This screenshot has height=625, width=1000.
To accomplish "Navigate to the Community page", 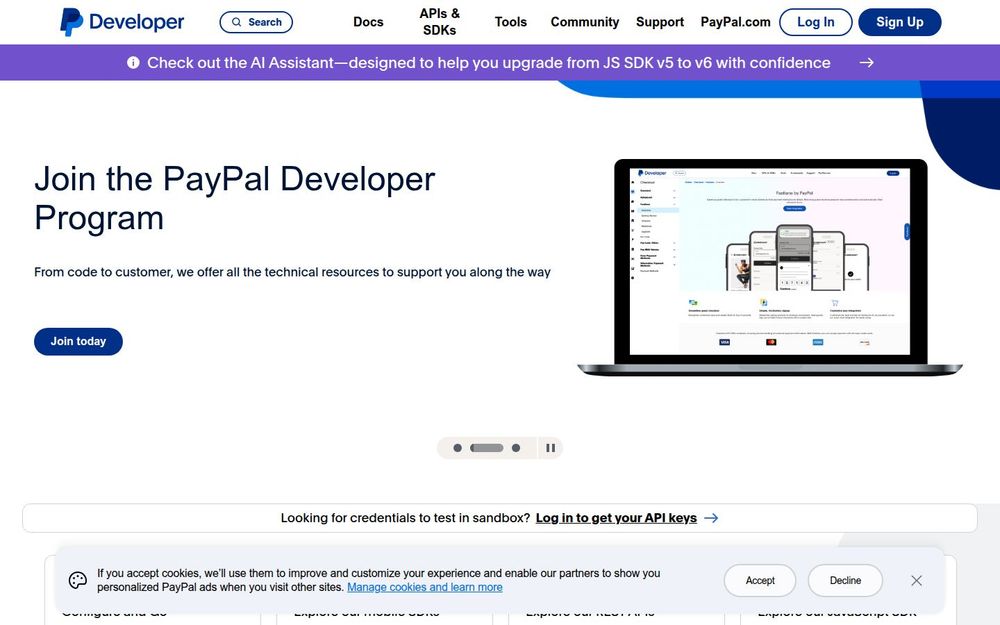I will [584, 21].
